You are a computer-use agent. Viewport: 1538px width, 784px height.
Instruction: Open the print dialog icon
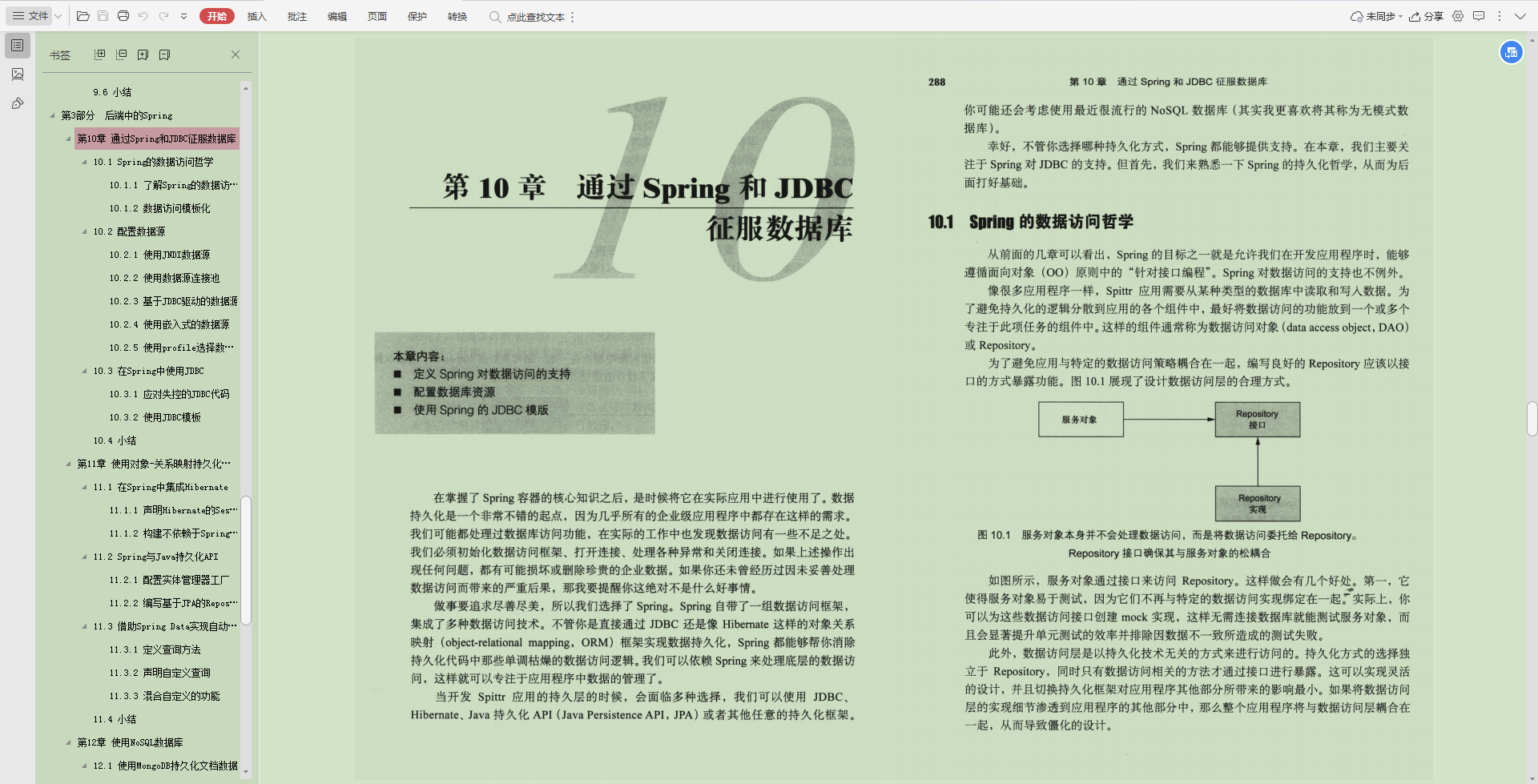point(123,15)
